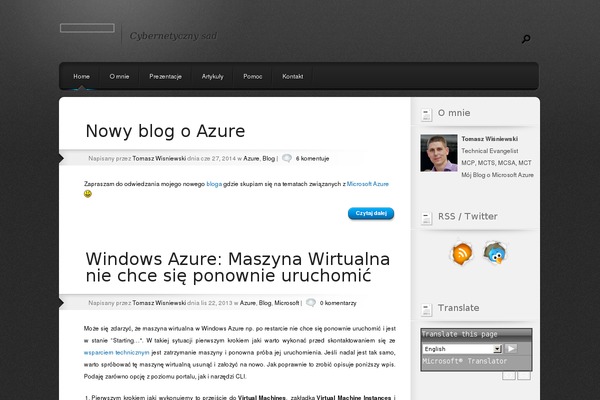Open the O mnie menu page

click(119, 76)
